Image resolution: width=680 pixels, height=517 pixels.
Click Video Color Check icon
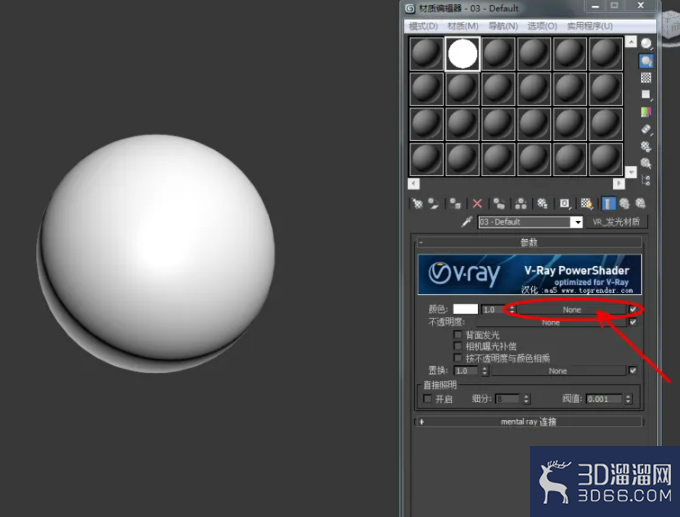646,112
